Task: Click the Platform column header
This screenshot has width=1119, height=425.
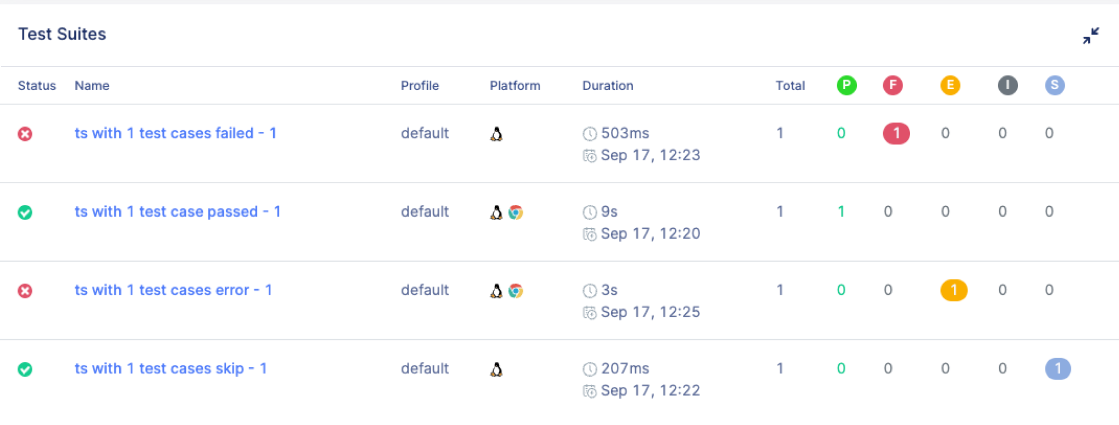Action: click(x=515, y=86)
